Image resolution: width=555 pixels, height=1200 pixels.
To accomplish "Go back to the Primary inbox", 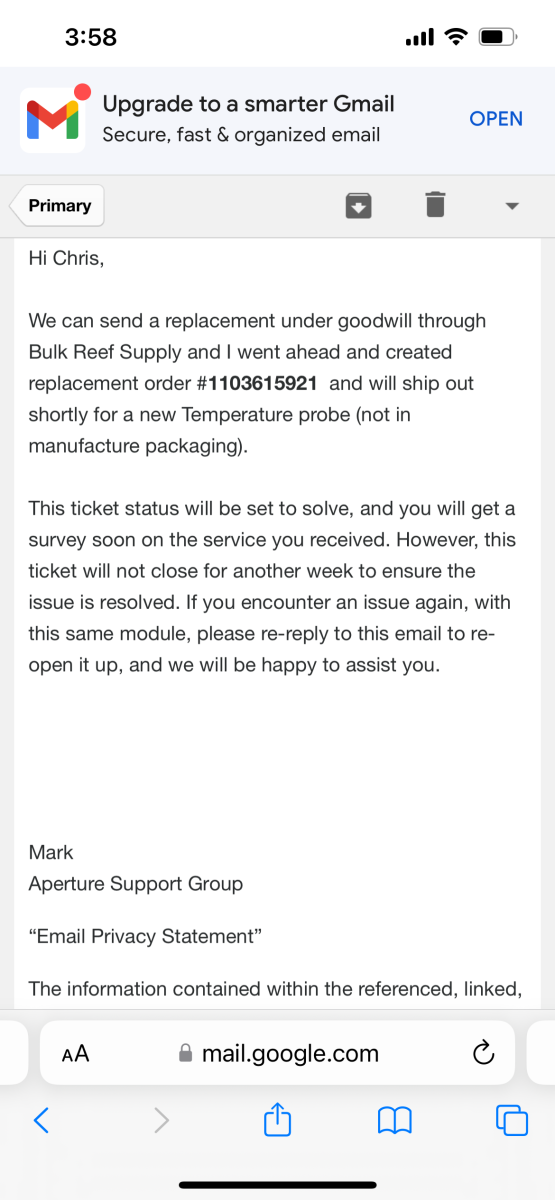I will pos(56,206).
